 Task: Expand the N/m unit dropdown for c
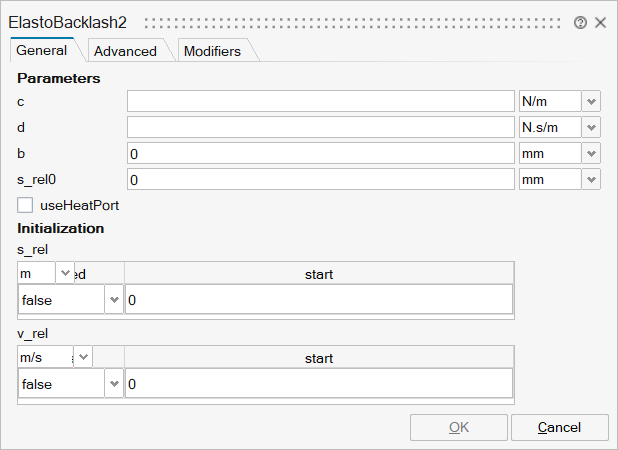point(591,101)
